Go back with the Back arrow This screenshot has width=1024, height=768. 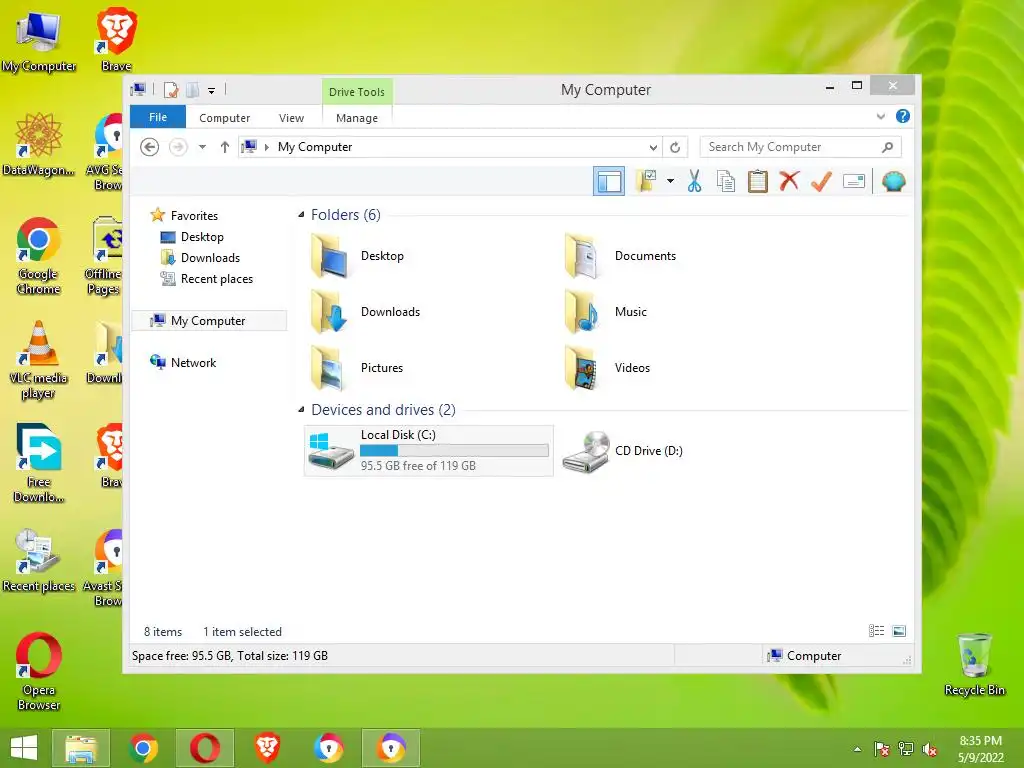tap(150, 147)
